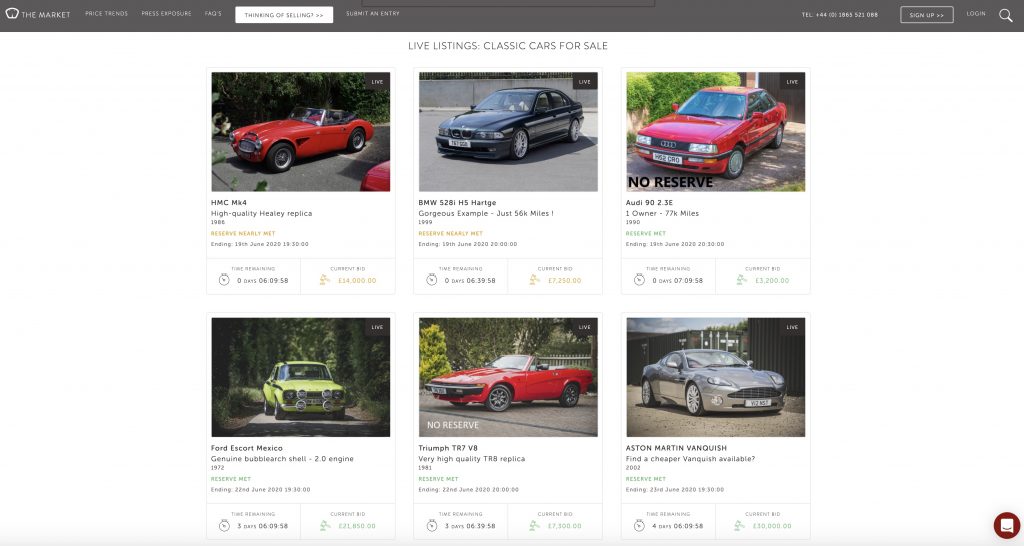
Task: Open the chat support bubble
Action: 1006,525
